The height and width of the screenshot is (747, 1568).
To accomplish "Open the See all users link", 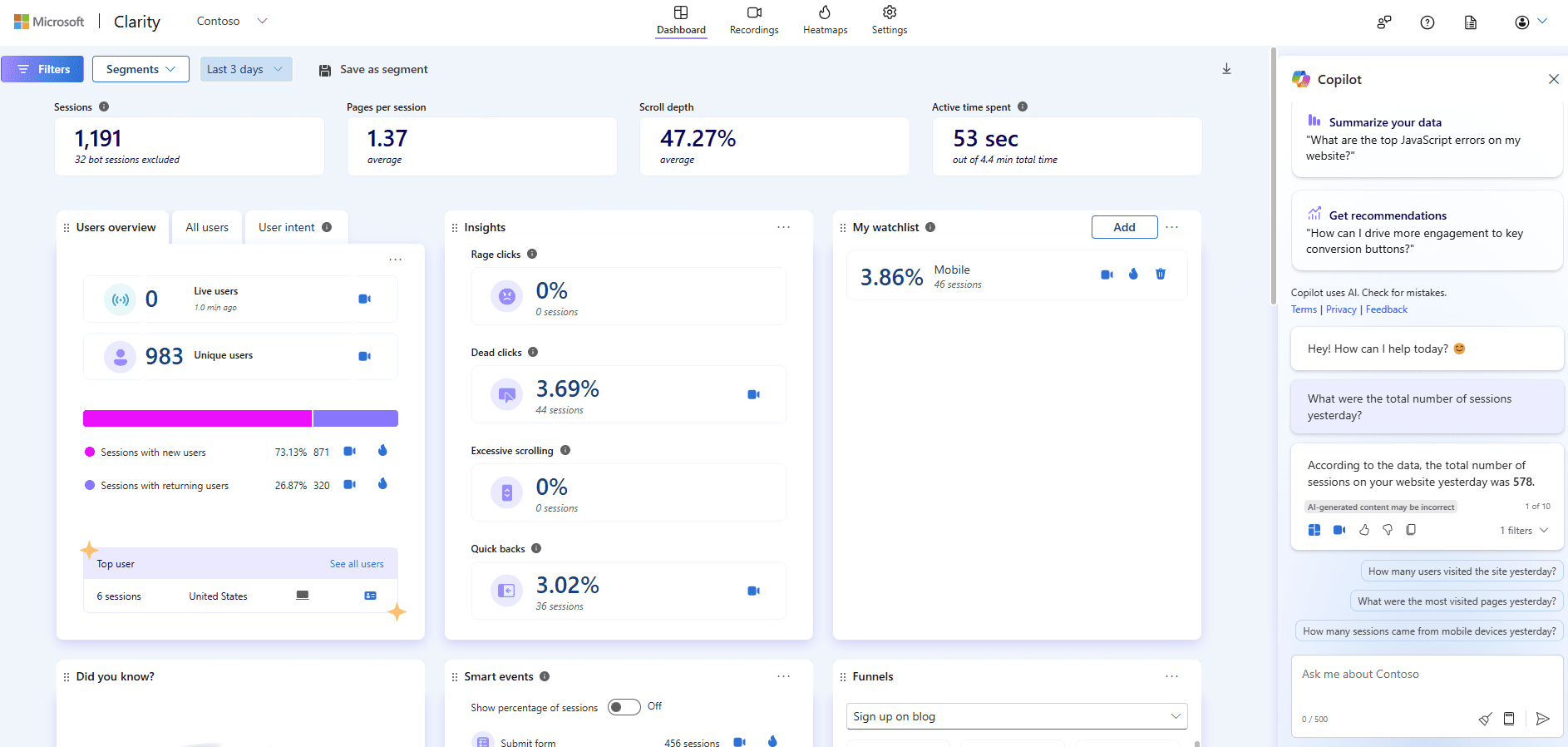I will 357,564.
